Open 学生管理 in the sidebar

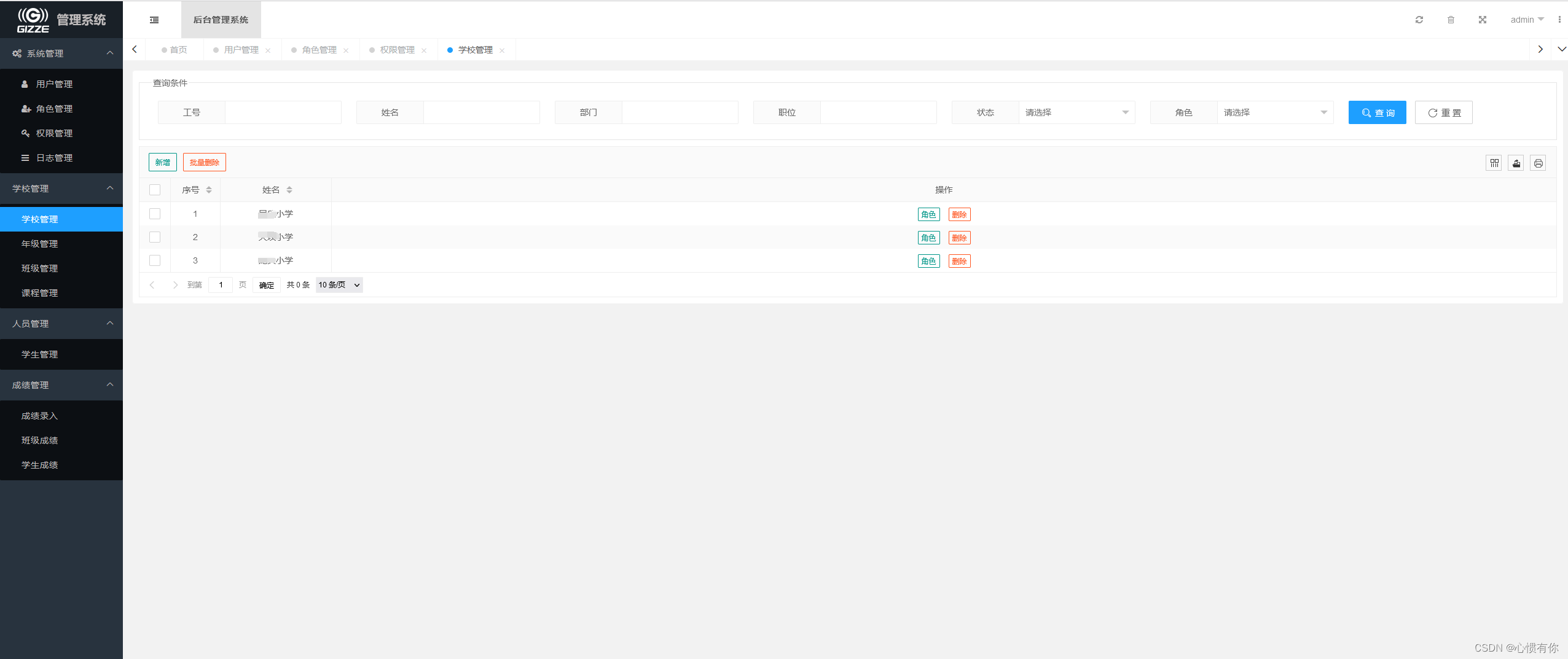click(61, 354)
